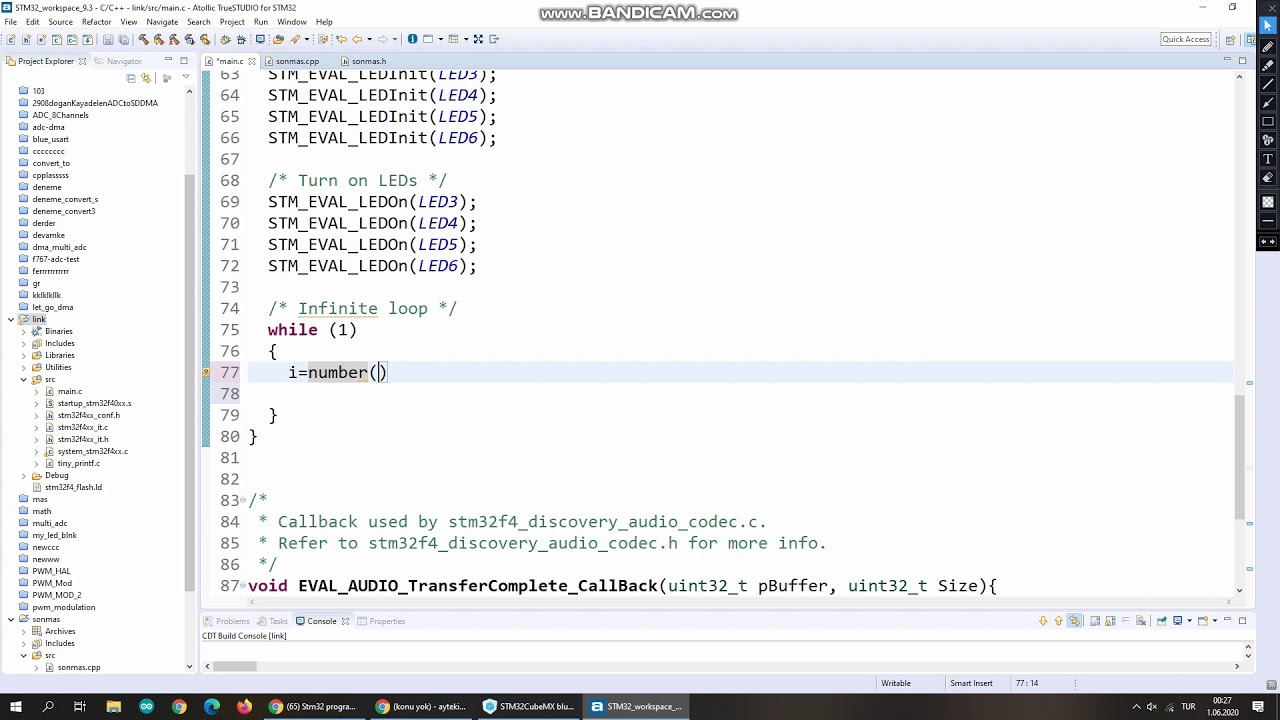
Task: Click the console horizontal scrollbar thumb
Action: point(235,667)
